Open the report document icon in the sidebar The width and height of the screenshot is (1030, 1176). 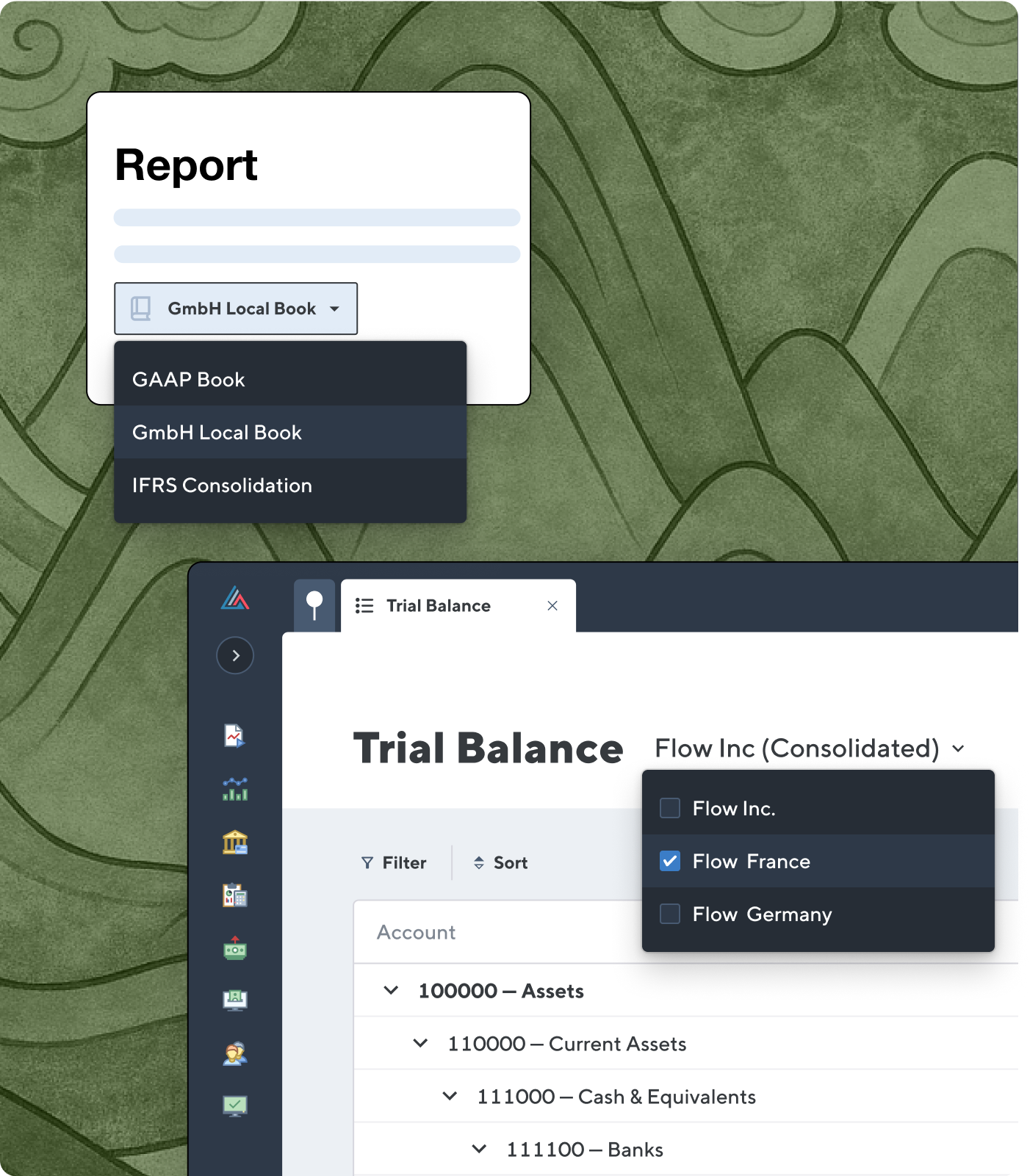(x=234, y=735)
